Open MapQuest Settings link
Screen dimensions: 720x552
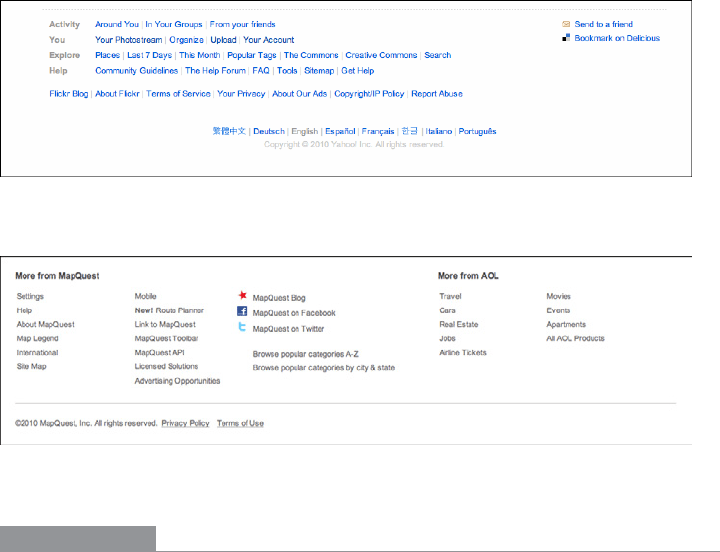(30, 297)
